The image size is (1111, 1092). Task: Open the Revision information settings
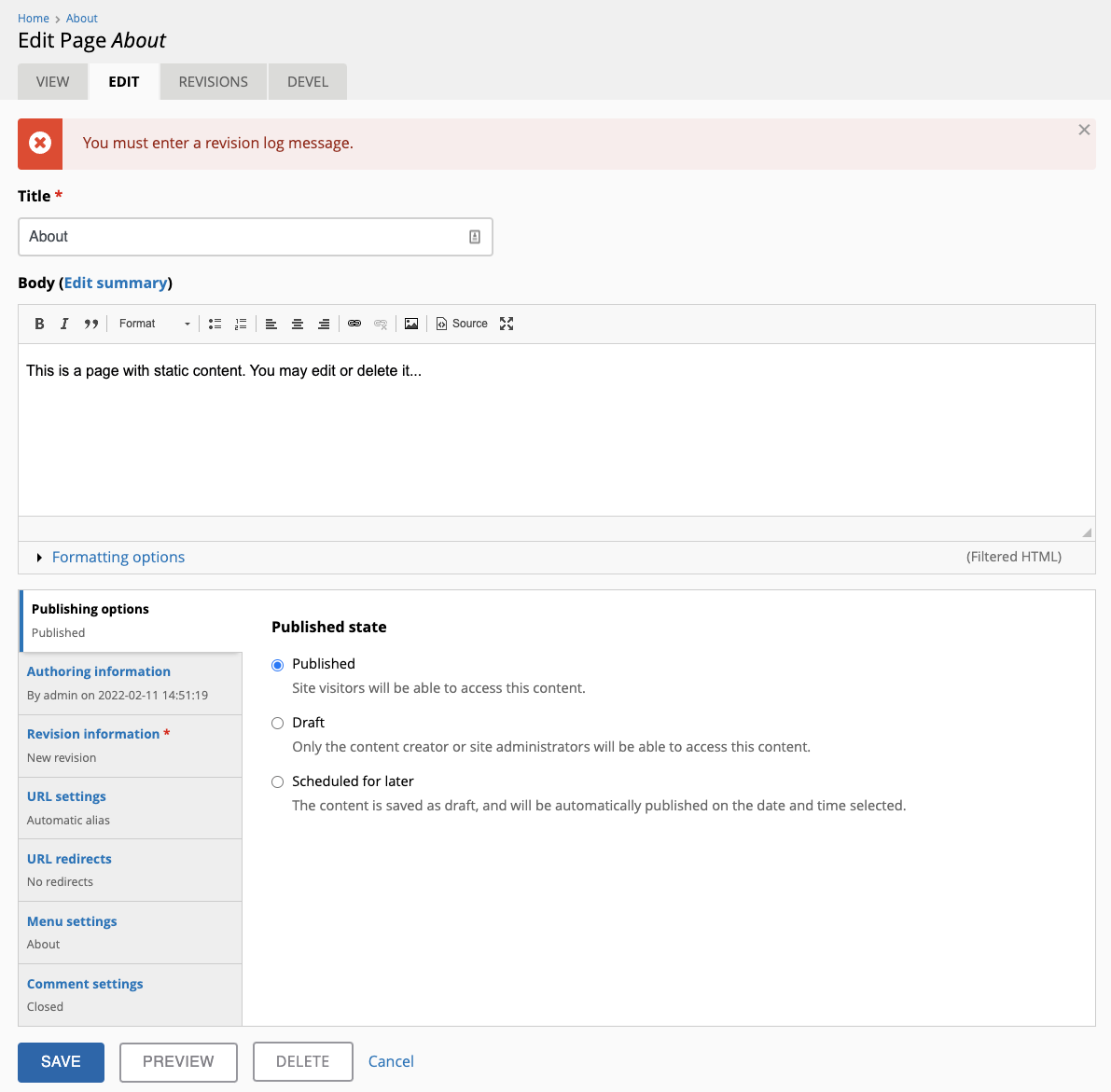(91, 733)
